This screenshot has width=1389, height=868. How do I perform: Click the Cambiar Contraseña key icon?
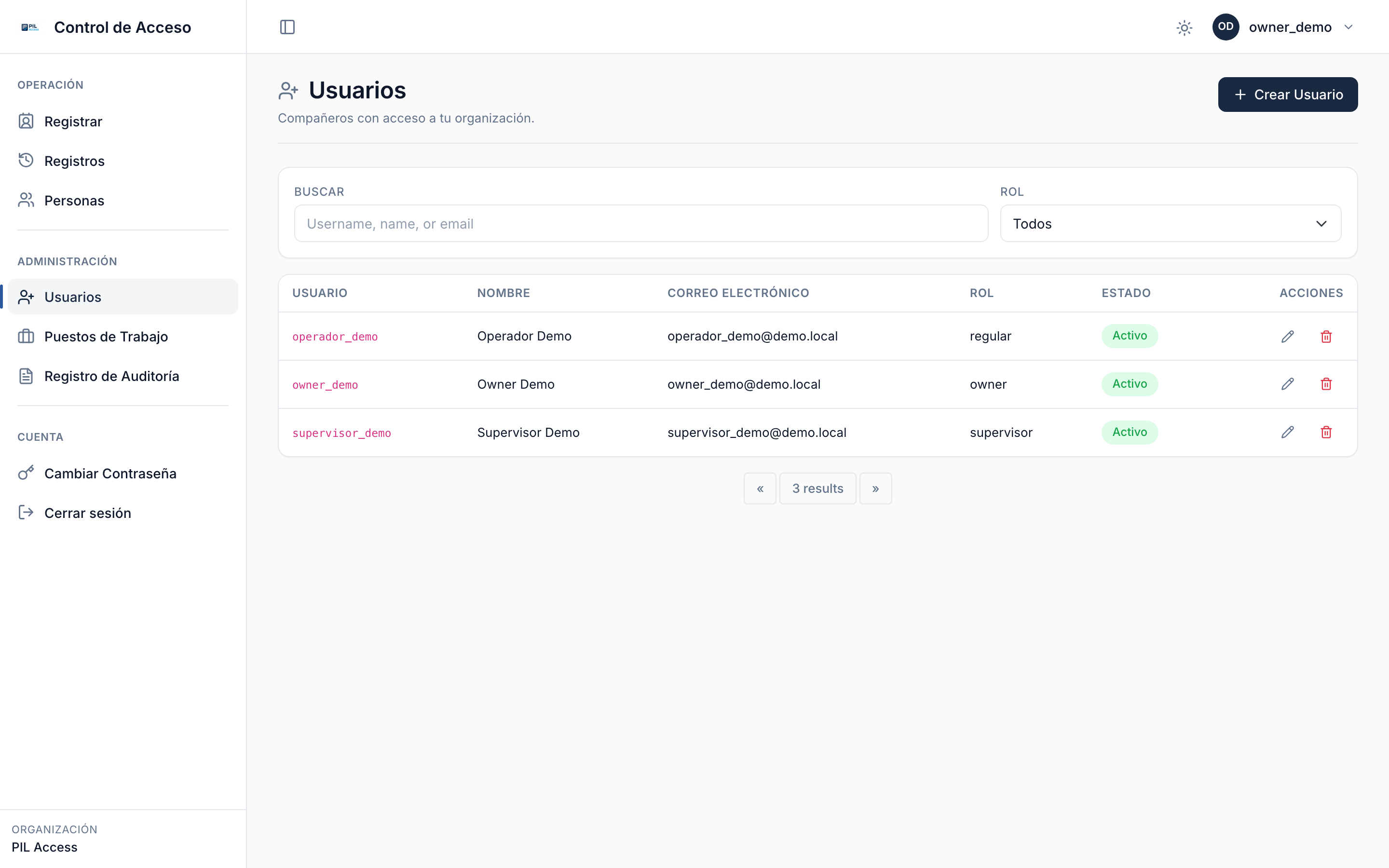[x=26, y=473]
